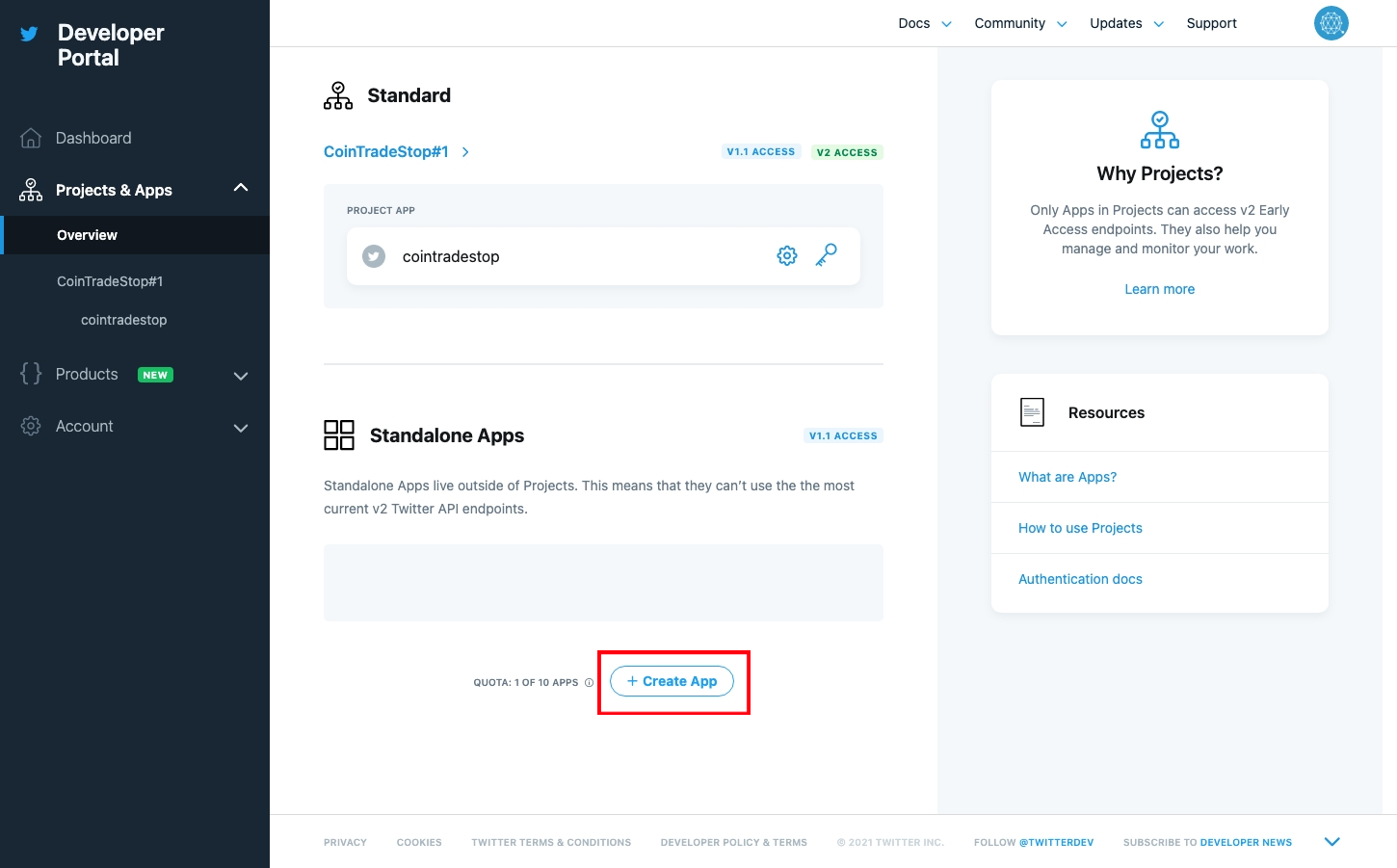Viewport: 1397px width, 868px height.
Task: Click the Products curly braces icon
Action: pyautogui.click(x=31, y=374)
